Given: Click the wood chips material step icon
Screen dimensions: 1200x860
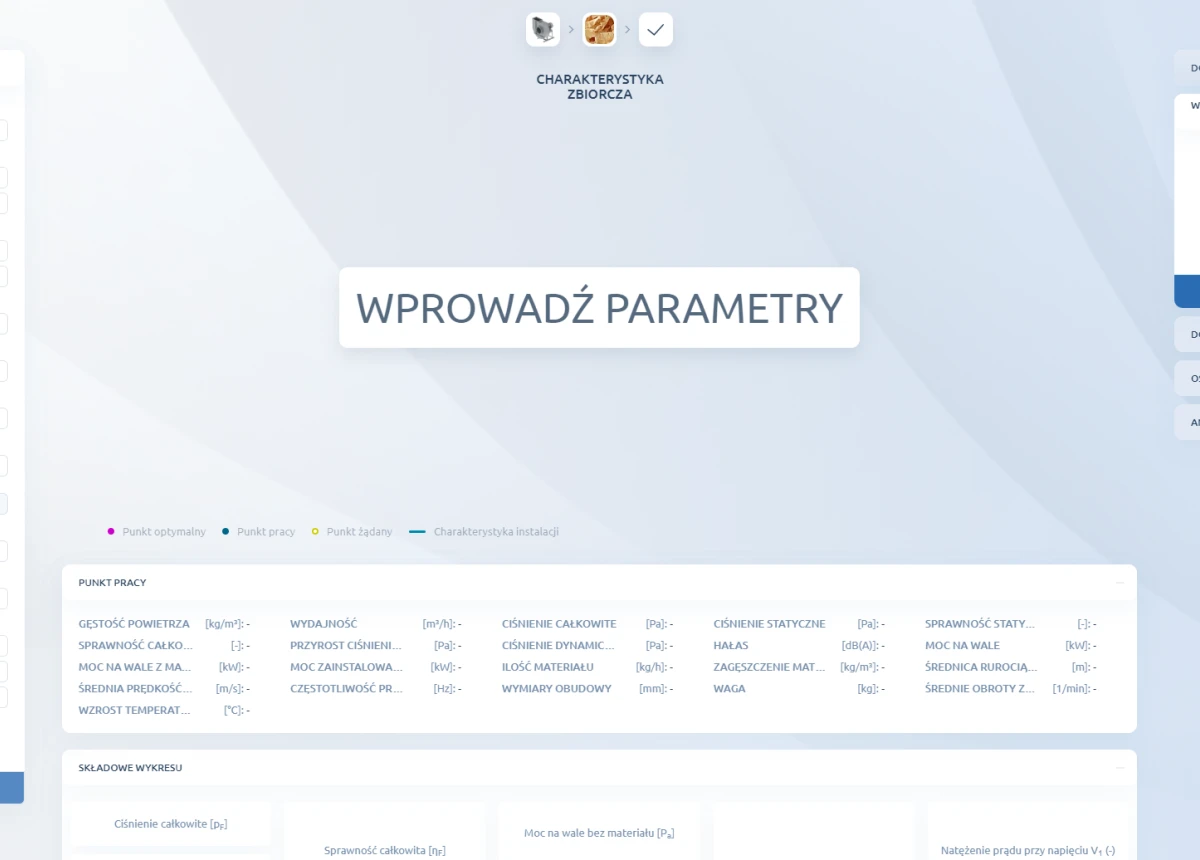Looking at the screenshot, I should (x=599, y=30).
